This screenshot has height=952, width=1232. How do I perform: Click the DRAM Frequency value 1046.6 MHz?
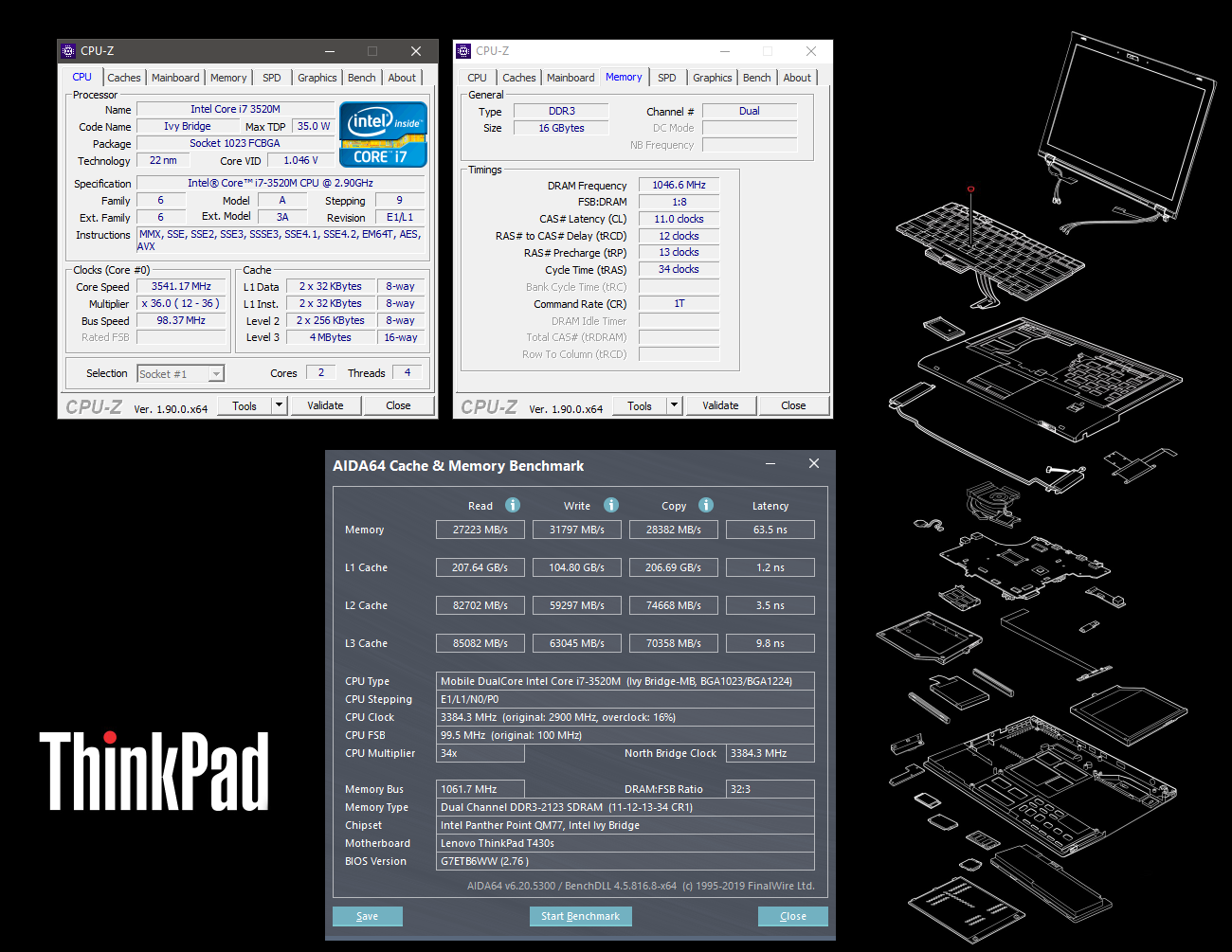679,185
